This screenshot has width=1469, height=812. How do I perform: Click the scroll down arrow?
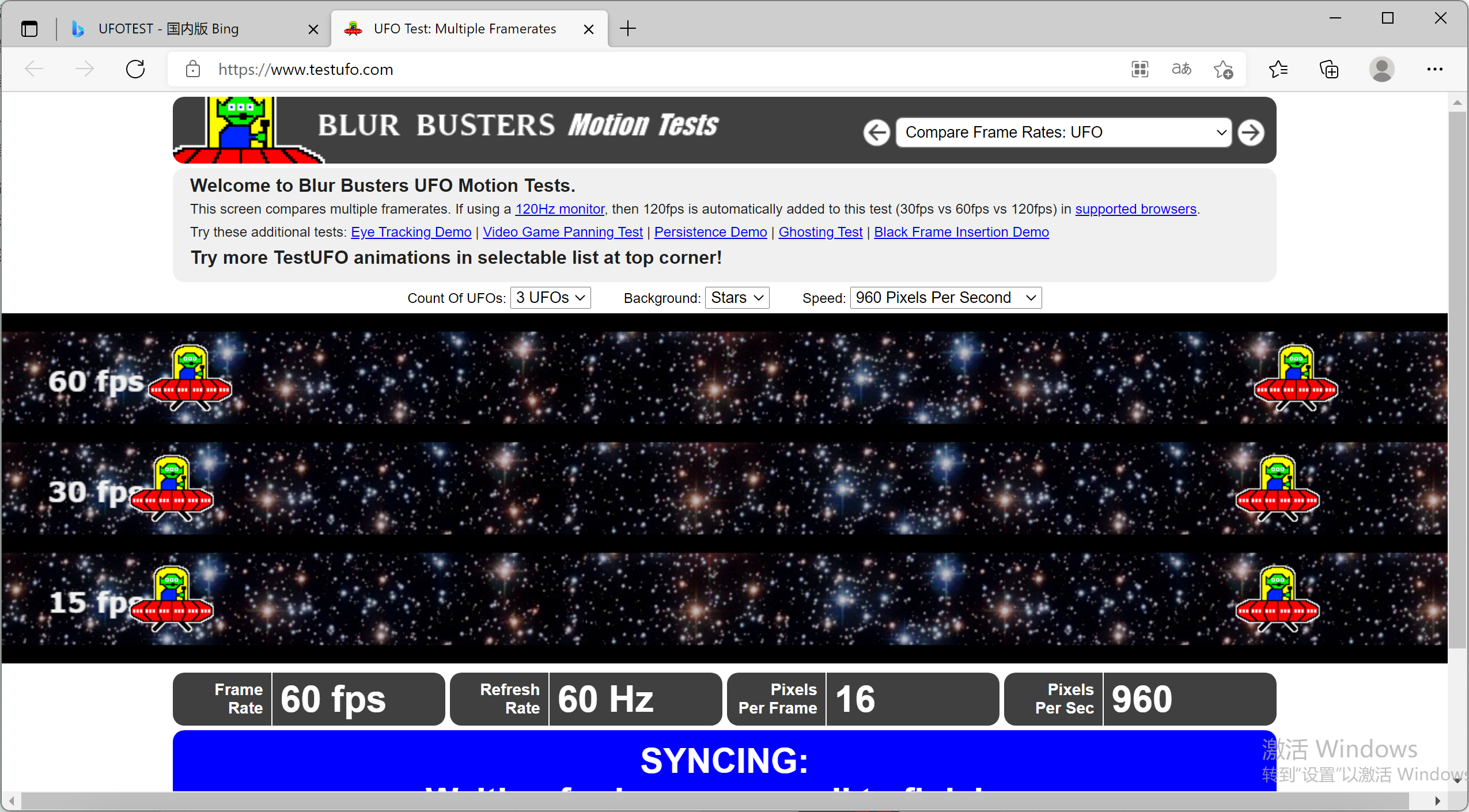tap(1457, 781)
